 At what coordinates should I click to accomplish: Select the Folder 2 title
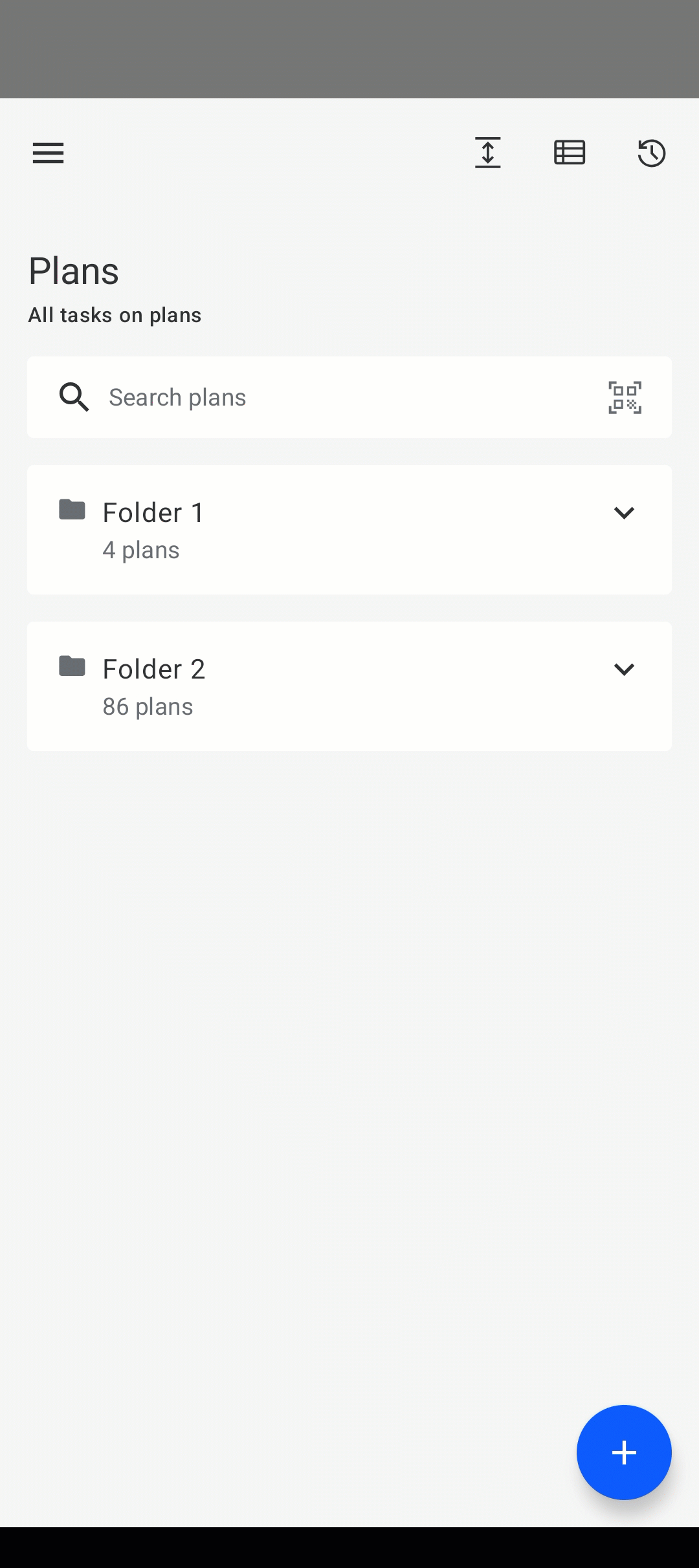click(x=154, y=670)
